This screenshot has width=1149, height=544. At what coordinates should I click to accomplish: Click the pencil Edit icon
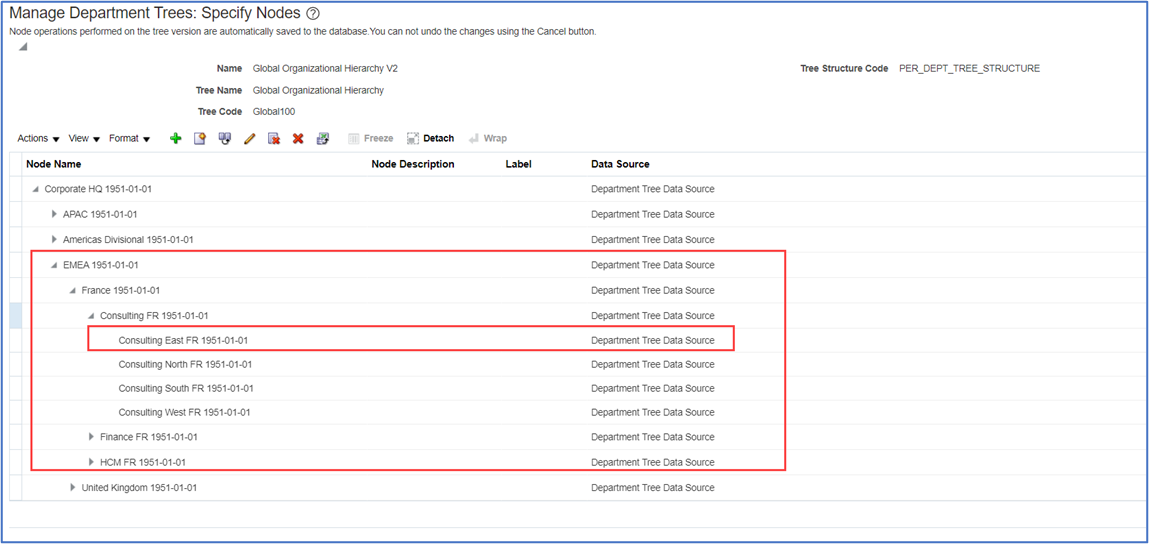coord(249,139)
